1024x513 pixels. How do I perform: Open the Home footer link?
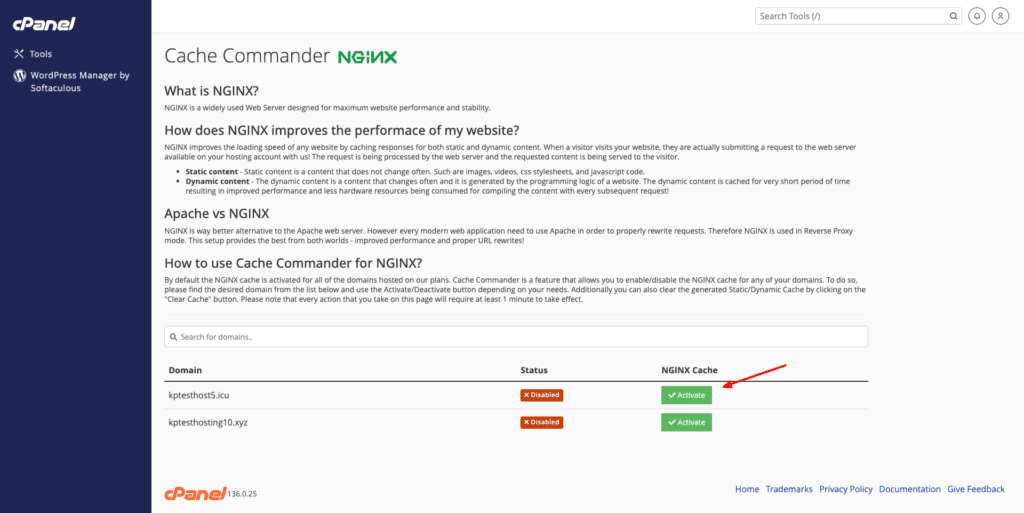click(747, 489)
